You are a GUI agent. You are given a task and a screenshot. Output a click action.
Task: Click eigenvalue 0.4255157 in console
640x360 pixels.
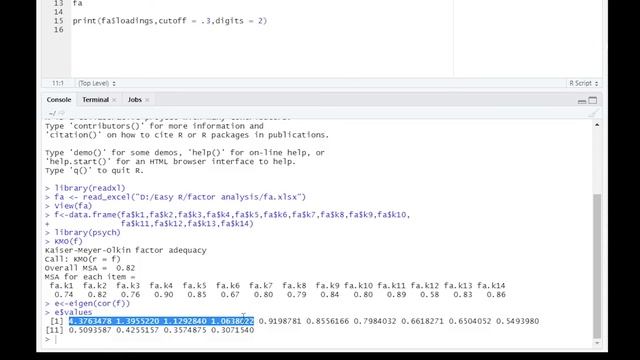click(138, 330)
